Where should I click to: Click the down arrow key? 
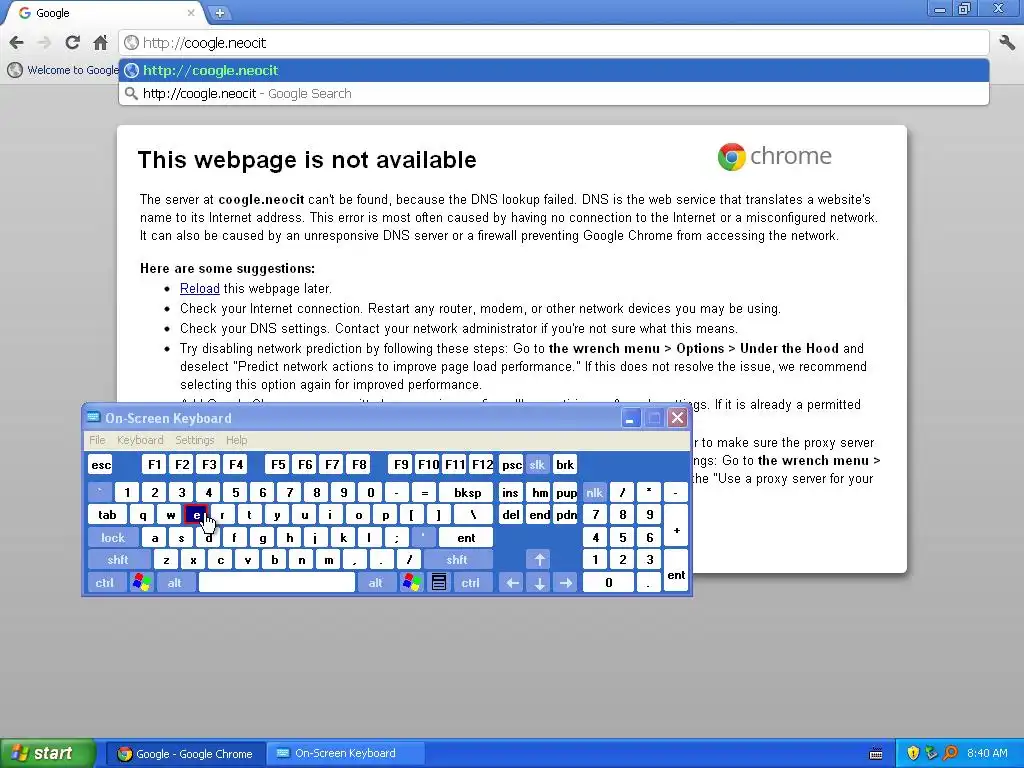[x=539, y=583]
